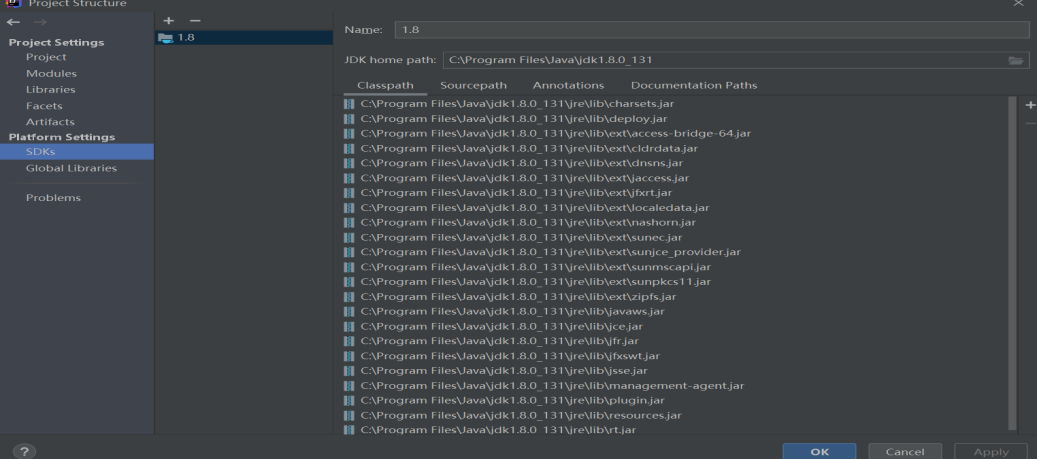
Task: Select Artifacts in the sidebar
Action: point(50,121)
